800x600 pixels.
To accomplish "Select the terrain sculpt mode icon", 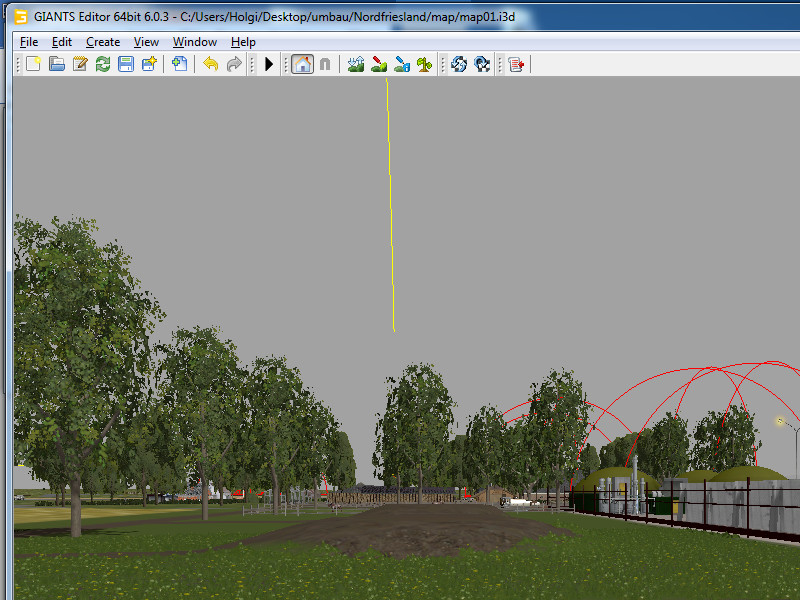I will pos(356,64).
